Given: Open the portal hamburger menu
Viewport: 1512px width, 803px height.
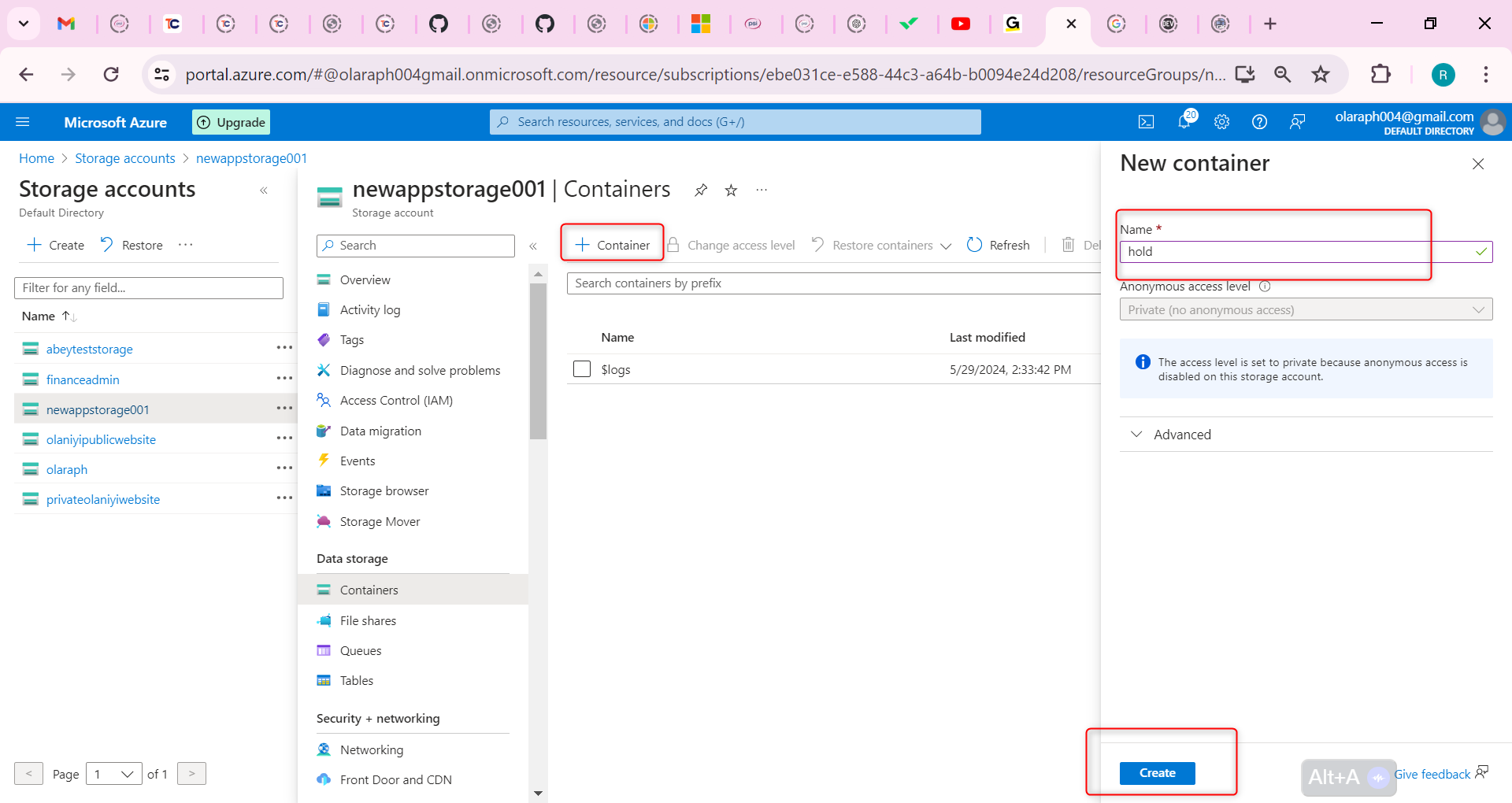Looking at the screenshot, I should [x=23, y=121].
